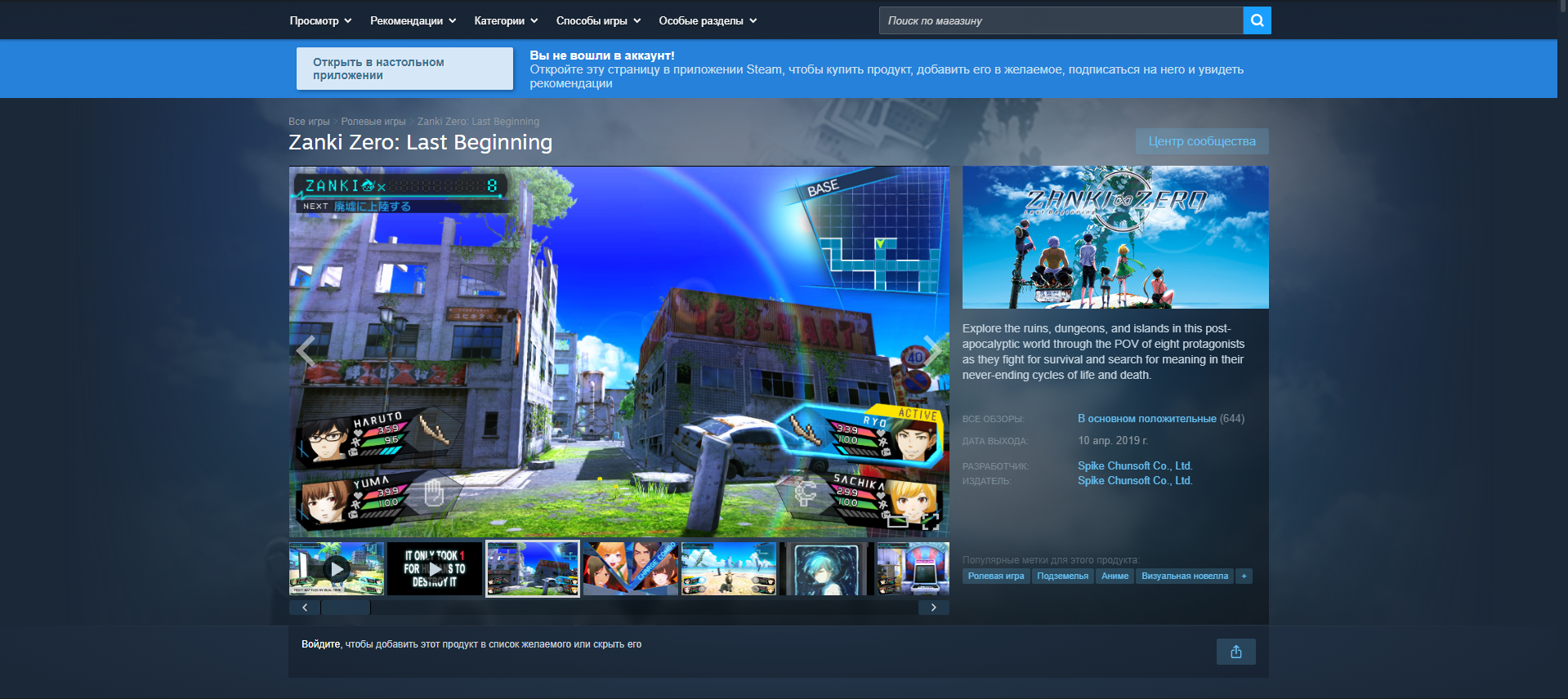Click the plus icon to add tags

[x=1244, y=576]
